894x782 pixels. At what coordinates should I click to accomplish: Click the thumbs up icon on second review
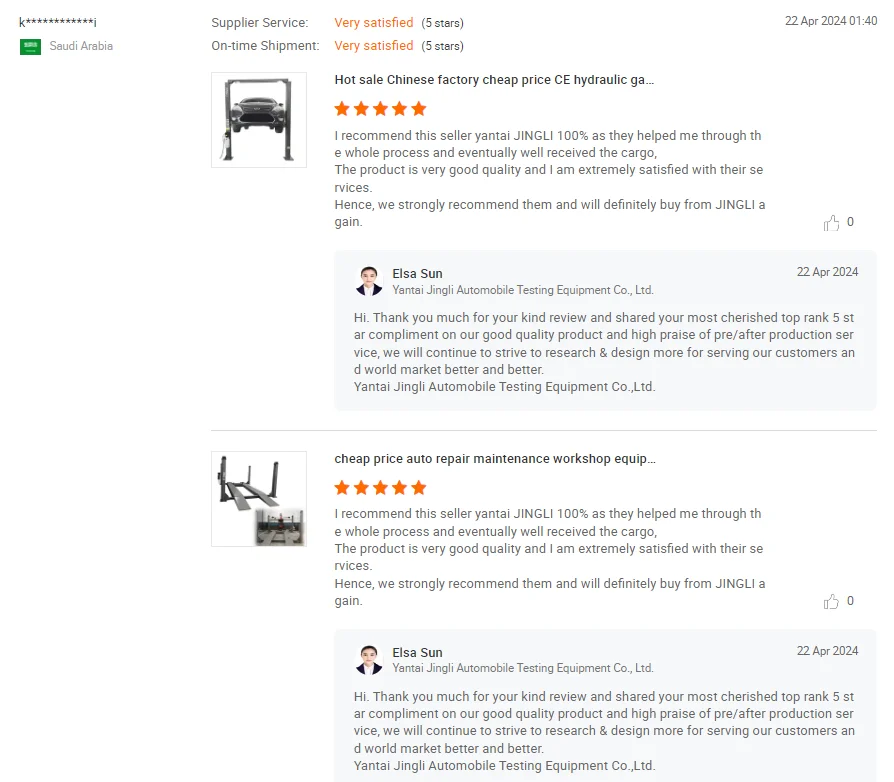[832, 601]
